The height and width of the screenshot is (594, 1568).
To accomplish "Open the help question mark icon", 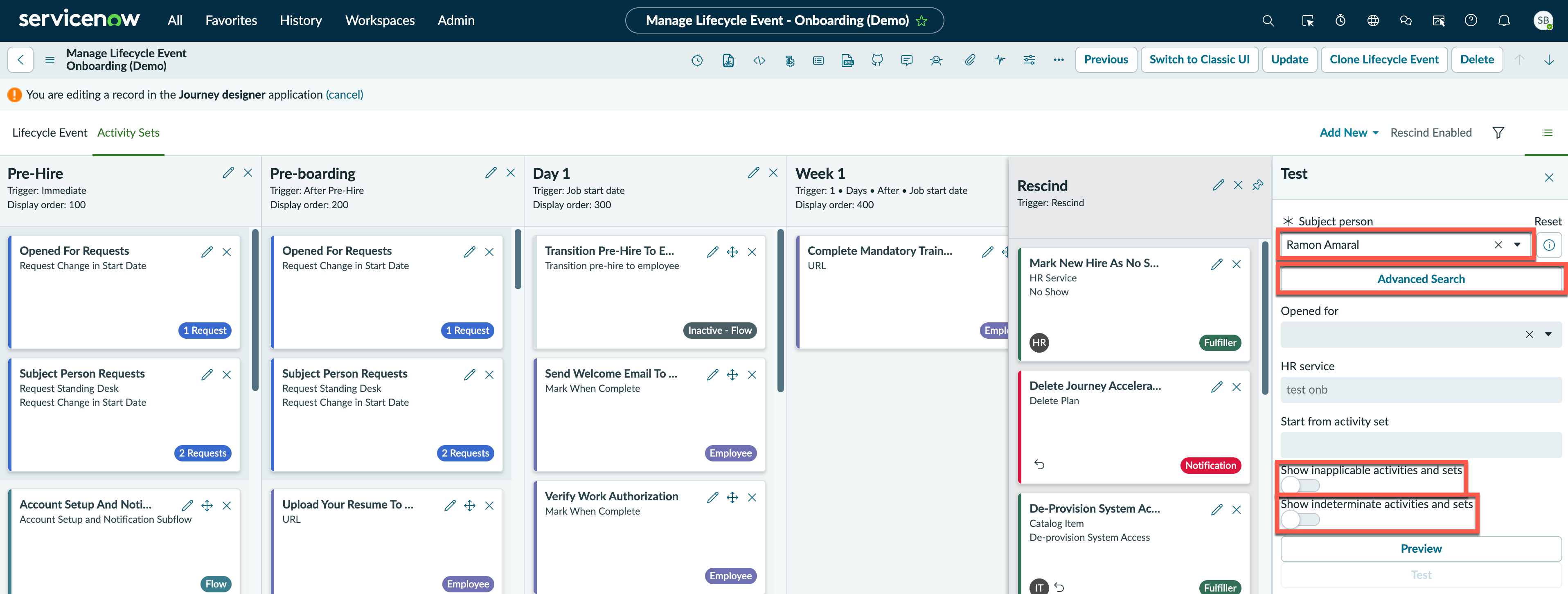I will tap(1471, 21).
